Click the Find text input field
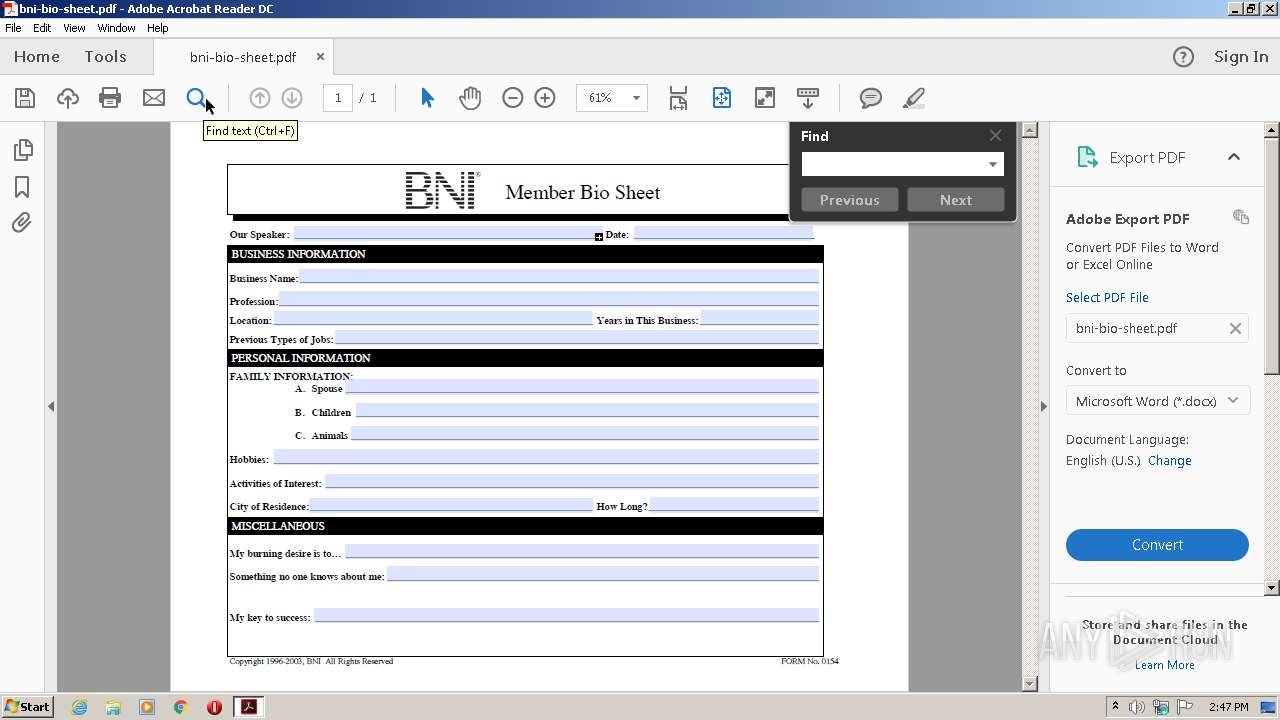 (893, 165)
